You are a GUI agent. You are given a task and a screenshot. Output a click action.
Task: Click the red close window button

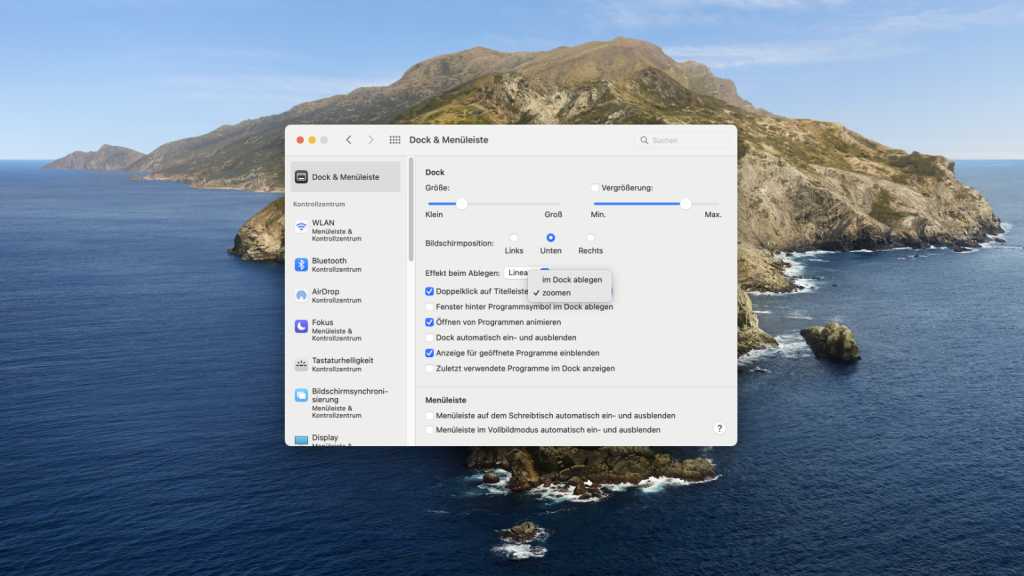point(300,140)
